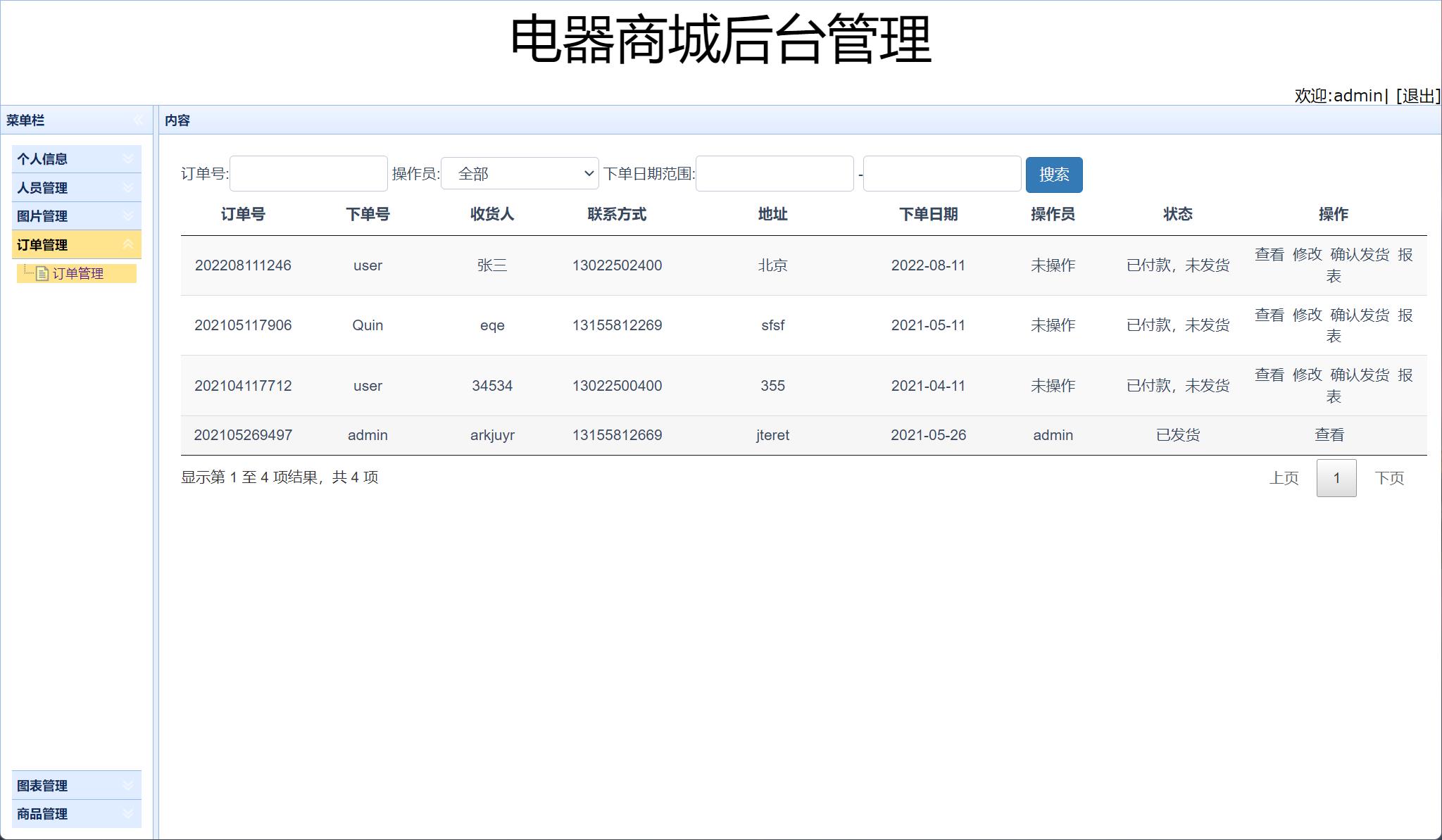Click the document icon beside 订单管理 submenu entry
The height and width of the screenshot is (840, 1442).
tap(41, 274)
